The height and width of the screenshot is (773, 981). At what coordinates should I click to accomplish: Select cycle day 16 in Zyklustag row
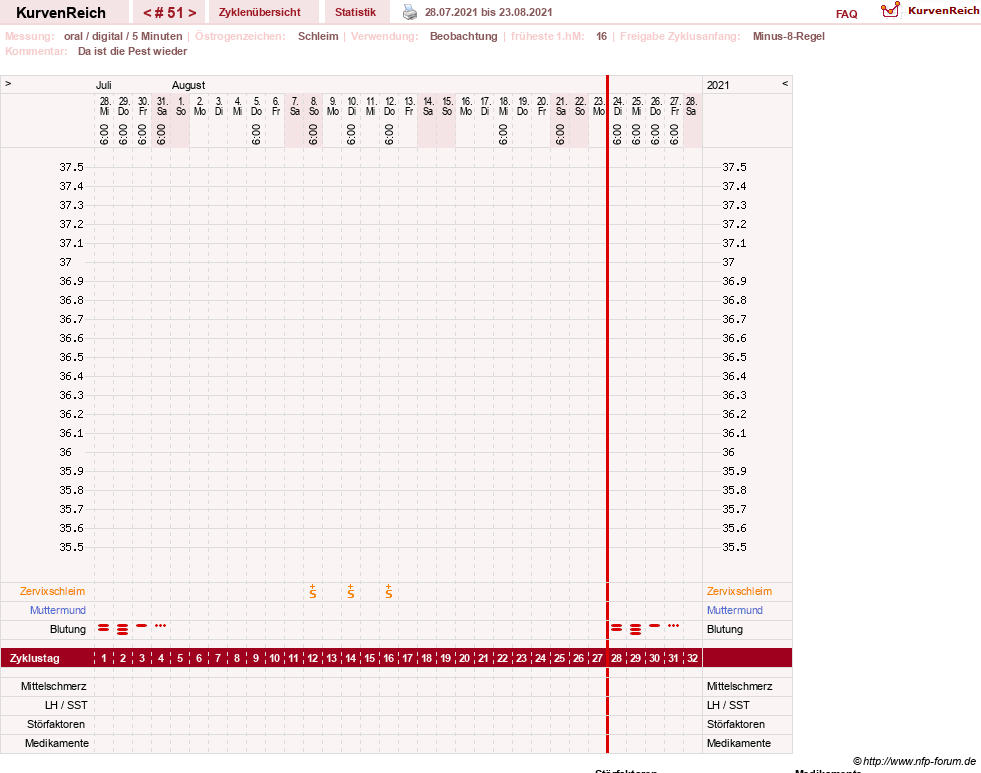pos(389,658)
